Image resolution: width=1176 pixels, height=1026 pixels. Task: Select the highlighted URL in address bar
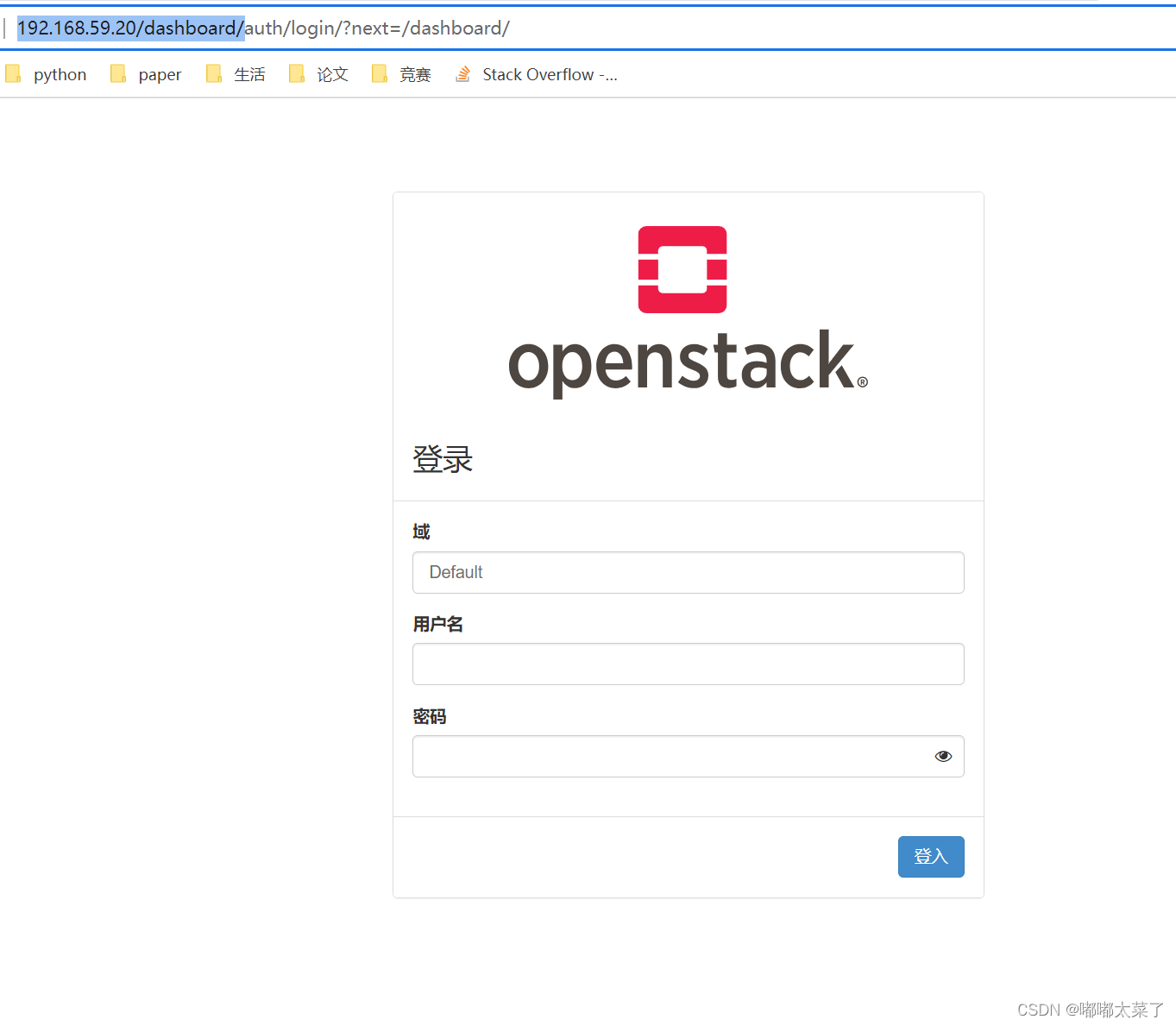click(130, 28)
